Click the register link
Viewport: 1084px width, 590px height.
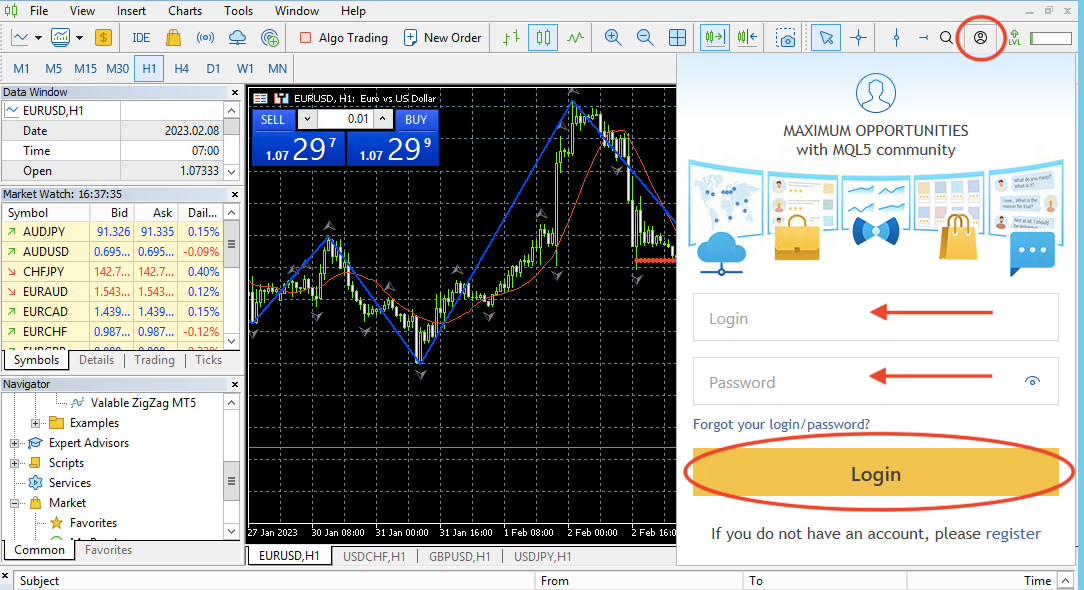point(1013,533)
